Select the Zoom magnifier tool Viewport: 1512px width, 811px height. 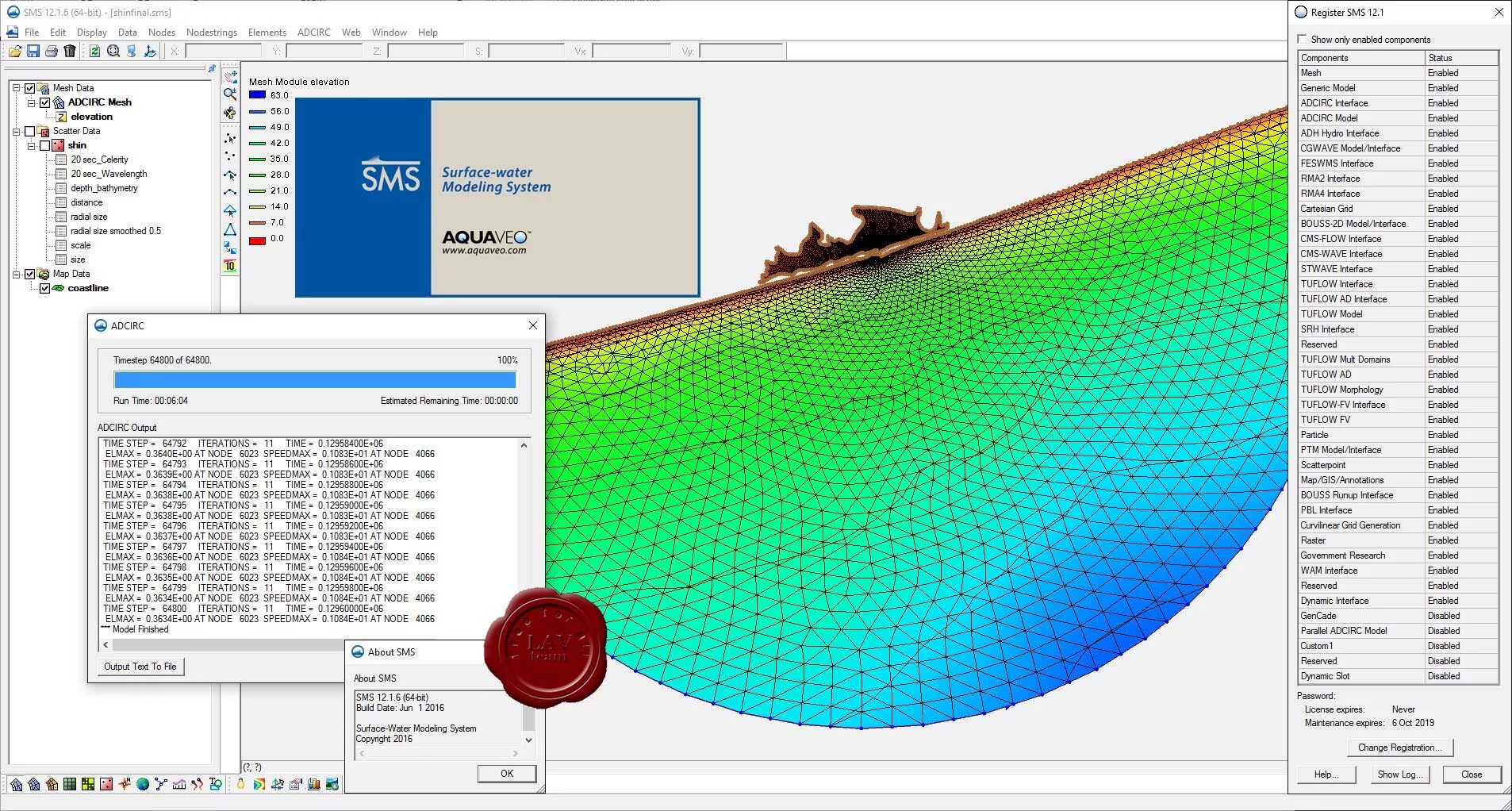pos(230,94)
